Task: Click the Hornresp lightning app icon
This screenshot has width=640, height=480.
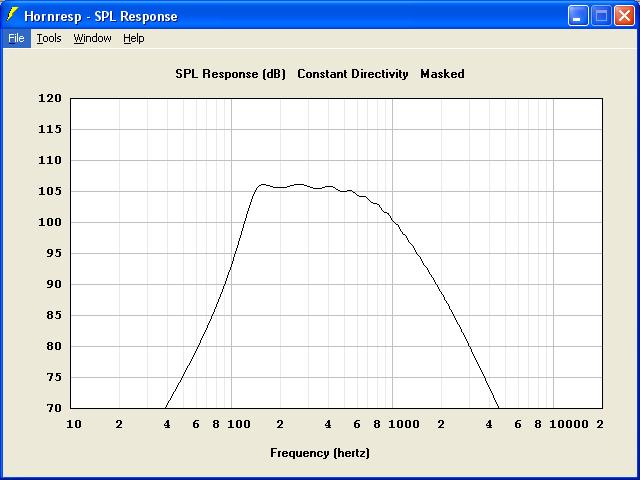Action: [13, 16]
